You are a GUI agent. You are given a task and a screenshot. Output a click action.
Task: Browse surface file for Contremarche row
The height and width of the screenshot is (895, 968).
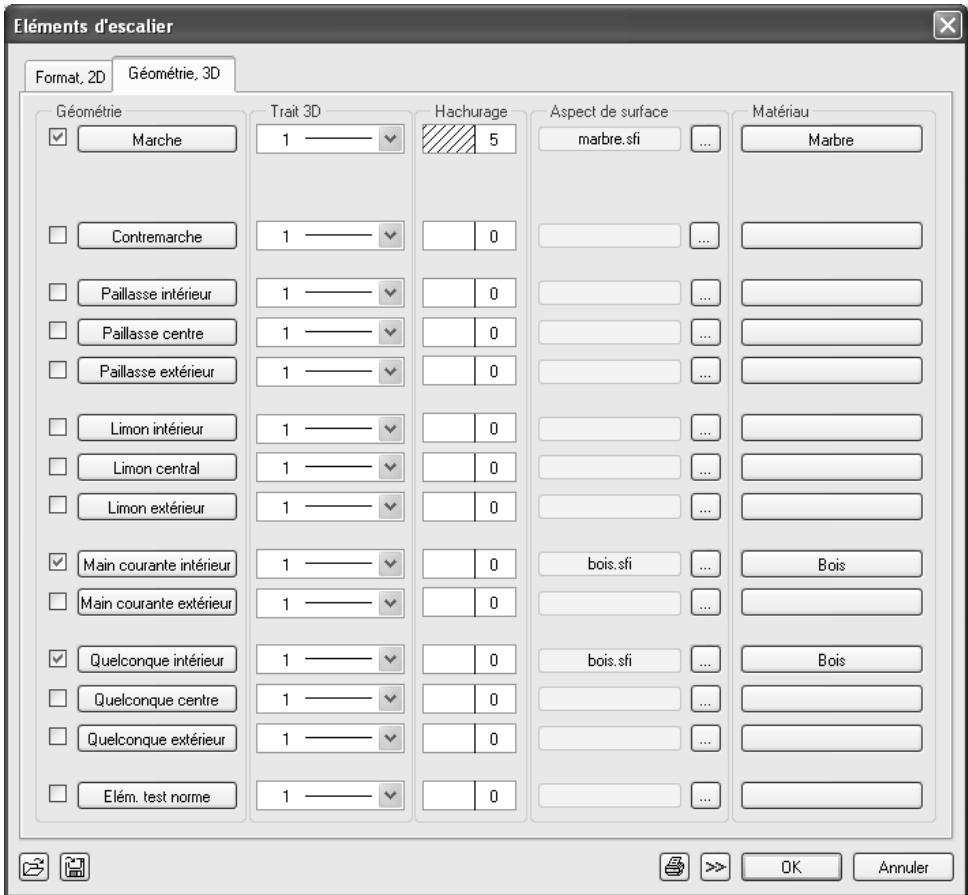click(x=705, y=236)
